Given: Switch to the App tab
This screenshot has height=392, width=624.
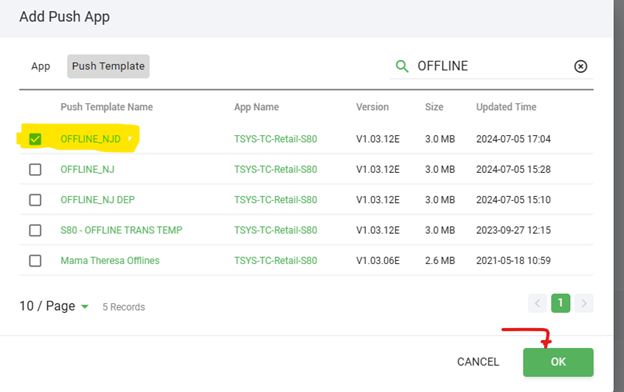Looking at the screenshot, I should 41,66.
